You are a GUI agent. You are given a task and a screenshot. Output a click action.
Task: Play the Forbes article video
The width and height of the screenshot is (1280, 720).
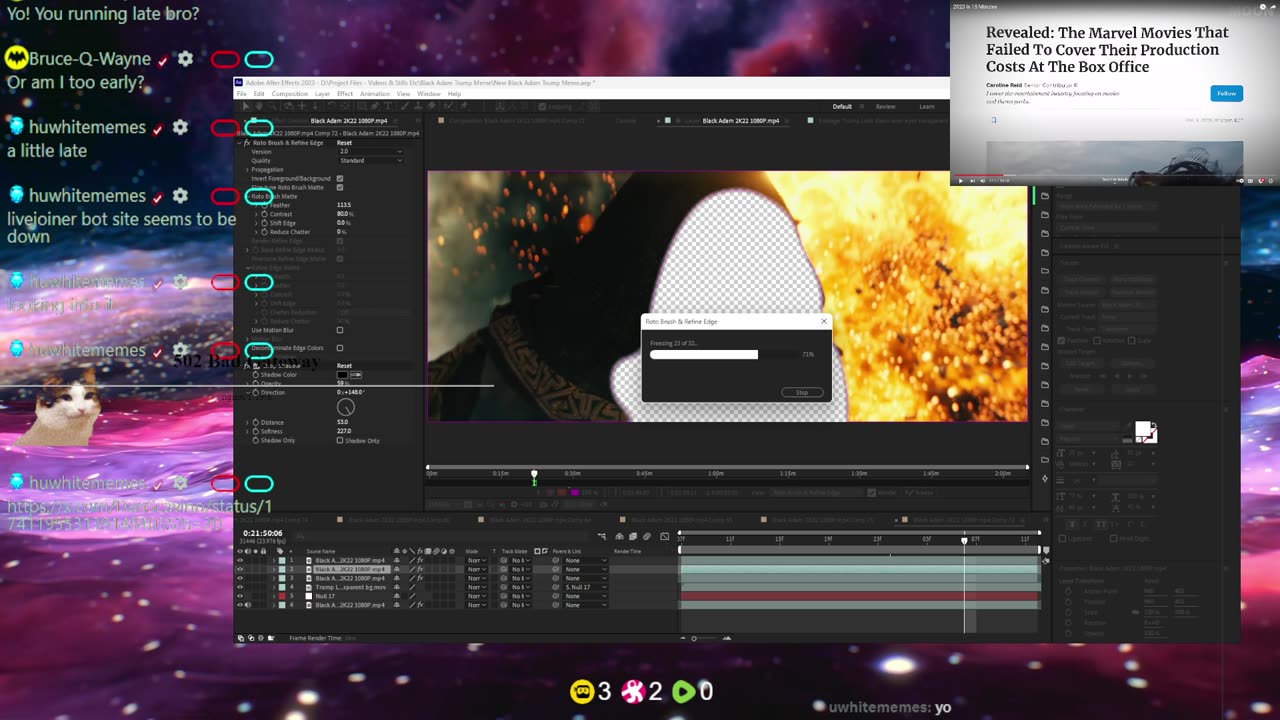(961, 181)
